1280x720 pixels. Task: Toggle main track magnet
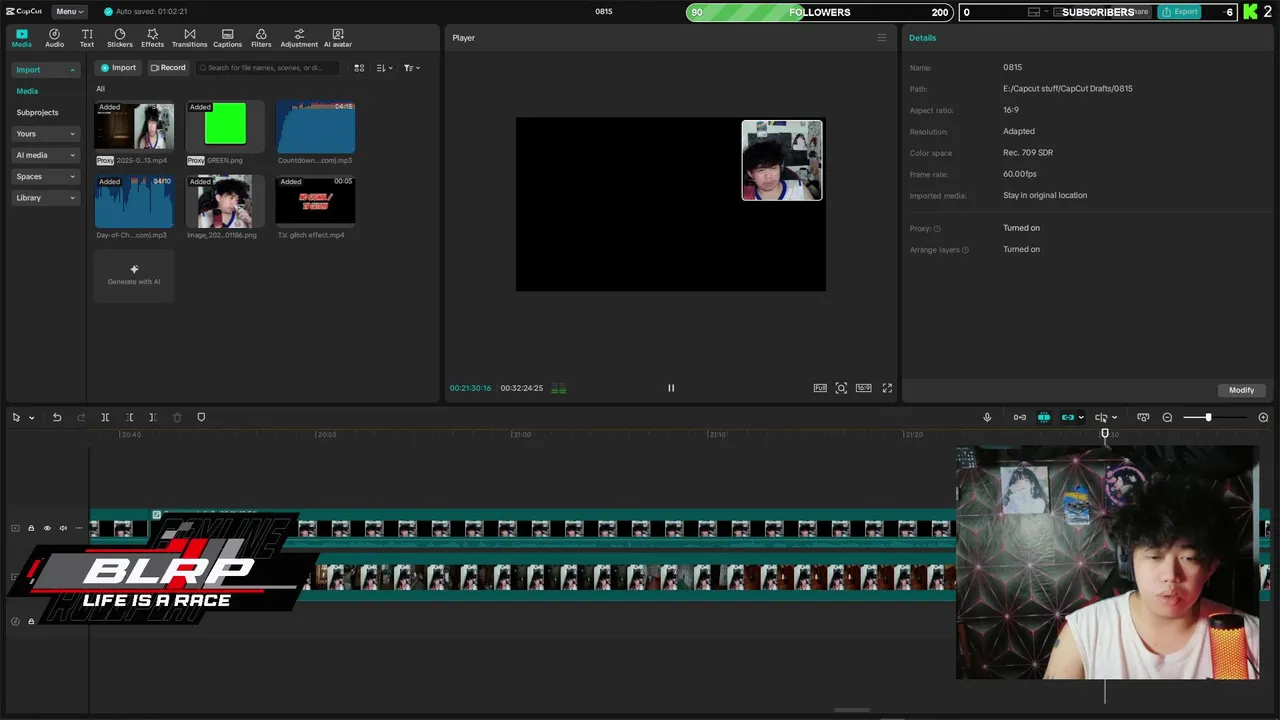(x=1020, y=417)
